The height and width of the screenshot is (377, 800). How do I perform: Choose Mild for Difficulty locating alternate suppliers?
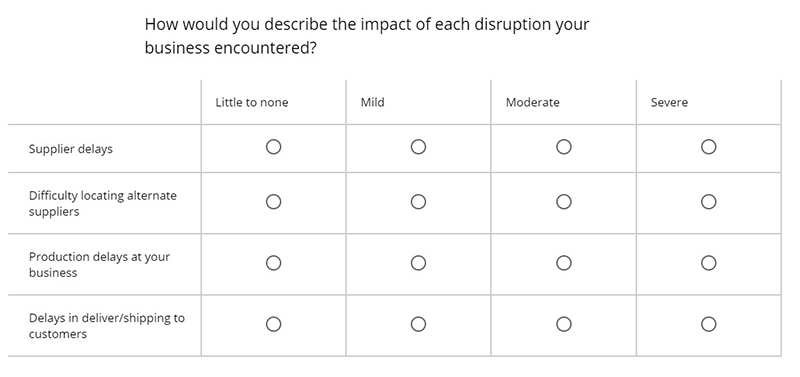pos(418,202)
